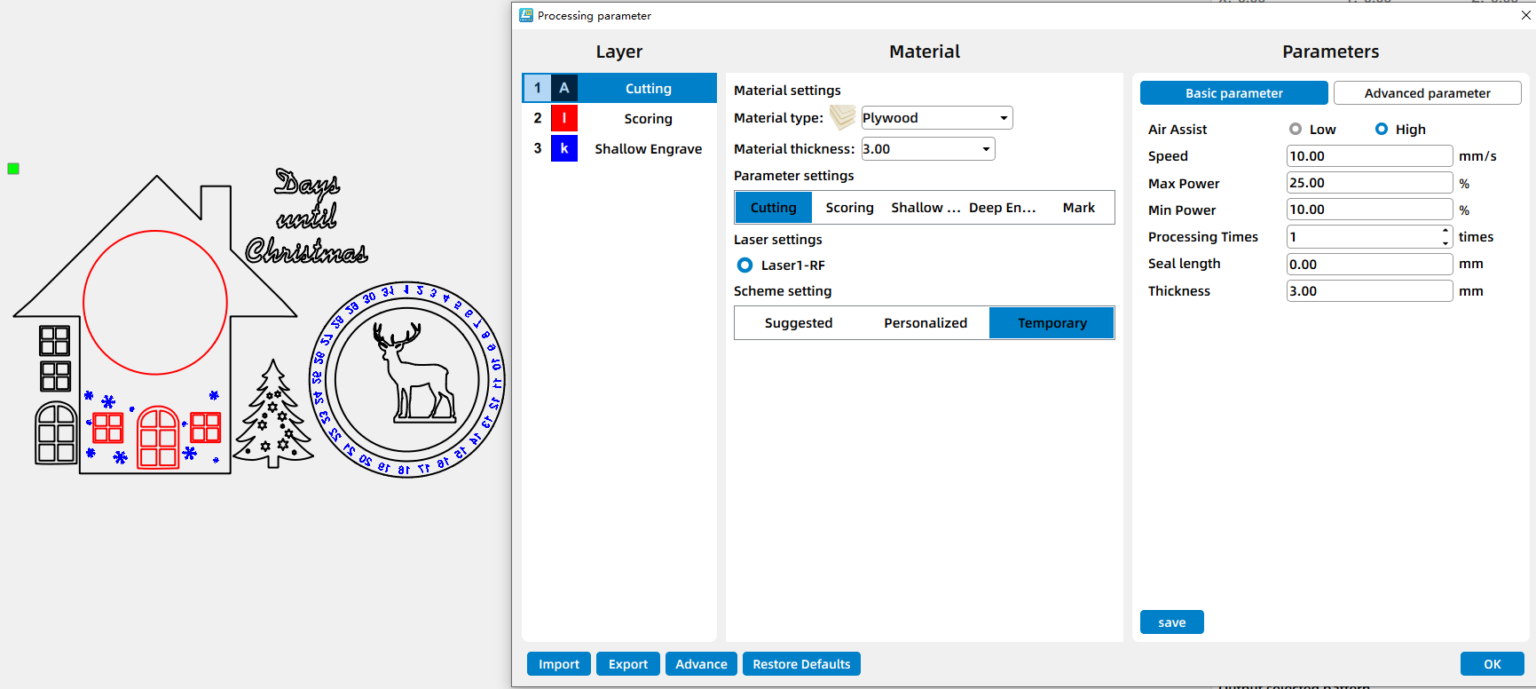Switch to the Advanced parameter tab
Screen dimensions: 1536x689
(x=1427, y=93)
